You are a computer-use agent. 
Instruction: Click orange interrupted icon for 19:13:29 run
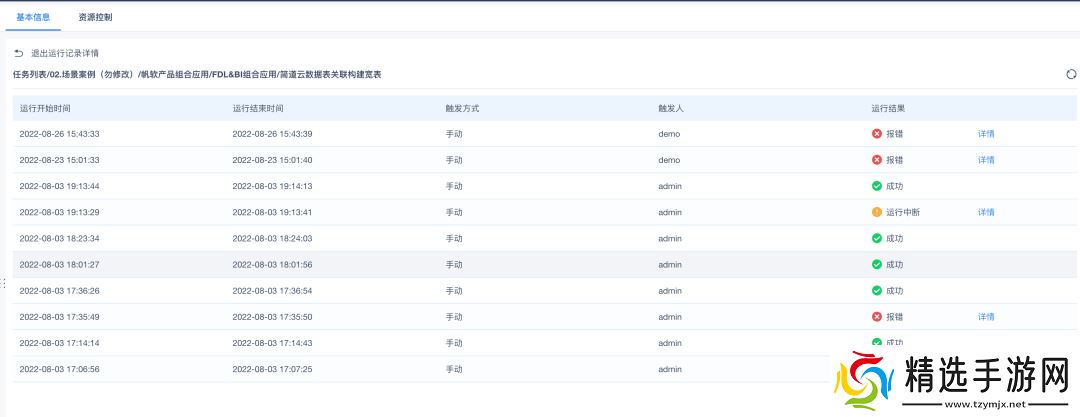[x=877, y=212]
